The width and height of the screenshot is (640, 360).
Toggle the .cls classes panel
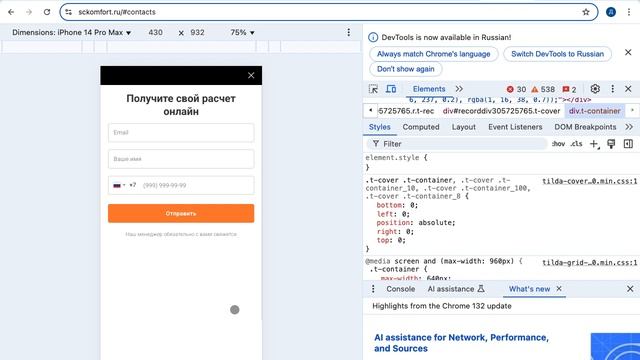(x=576, y=144)
